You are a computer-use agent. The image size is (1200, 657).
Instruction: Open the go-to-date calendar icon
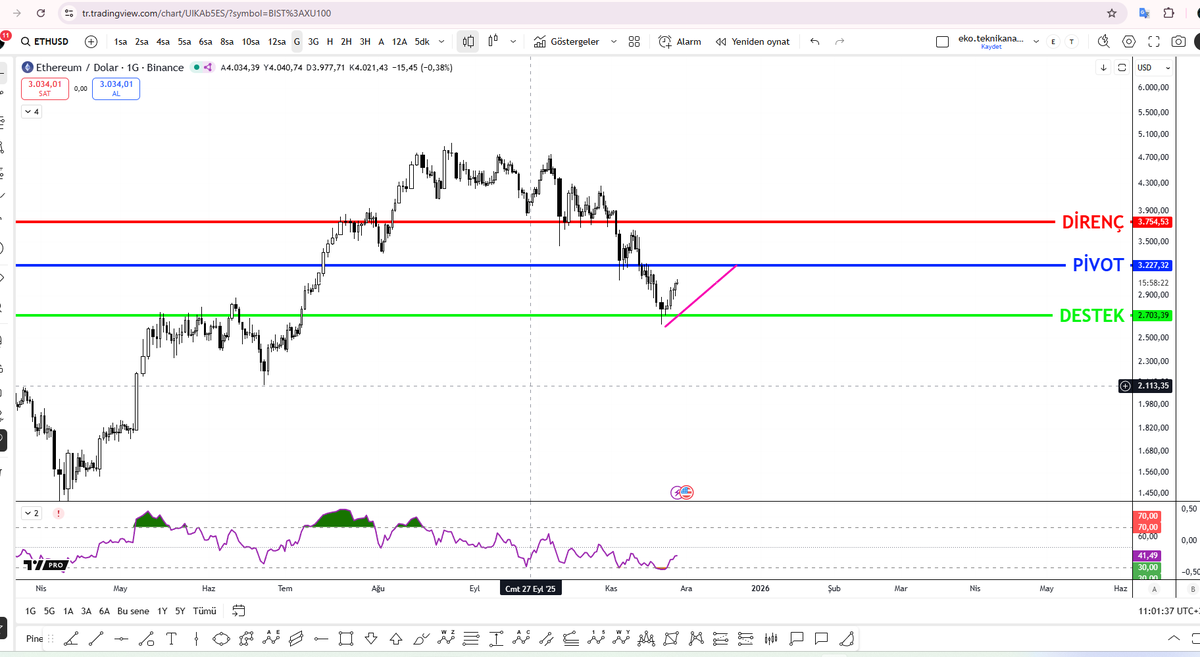coord(239,610)
